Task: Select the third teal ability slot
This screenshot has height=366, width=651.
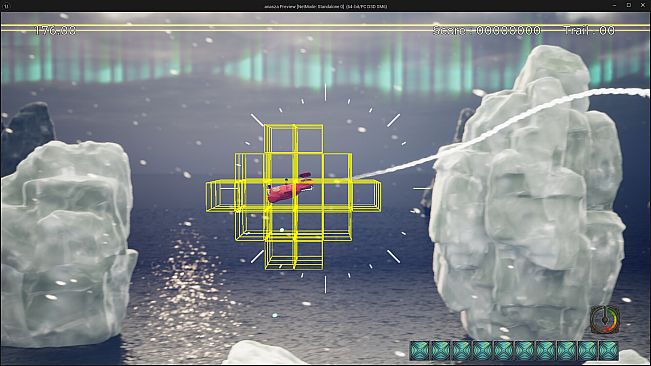Action: (462, 351)
